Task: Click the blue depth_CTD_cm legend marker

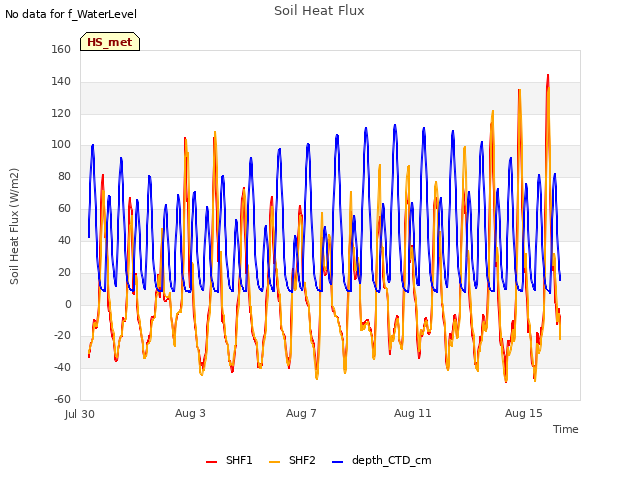Action: click(x=338, y=462)
